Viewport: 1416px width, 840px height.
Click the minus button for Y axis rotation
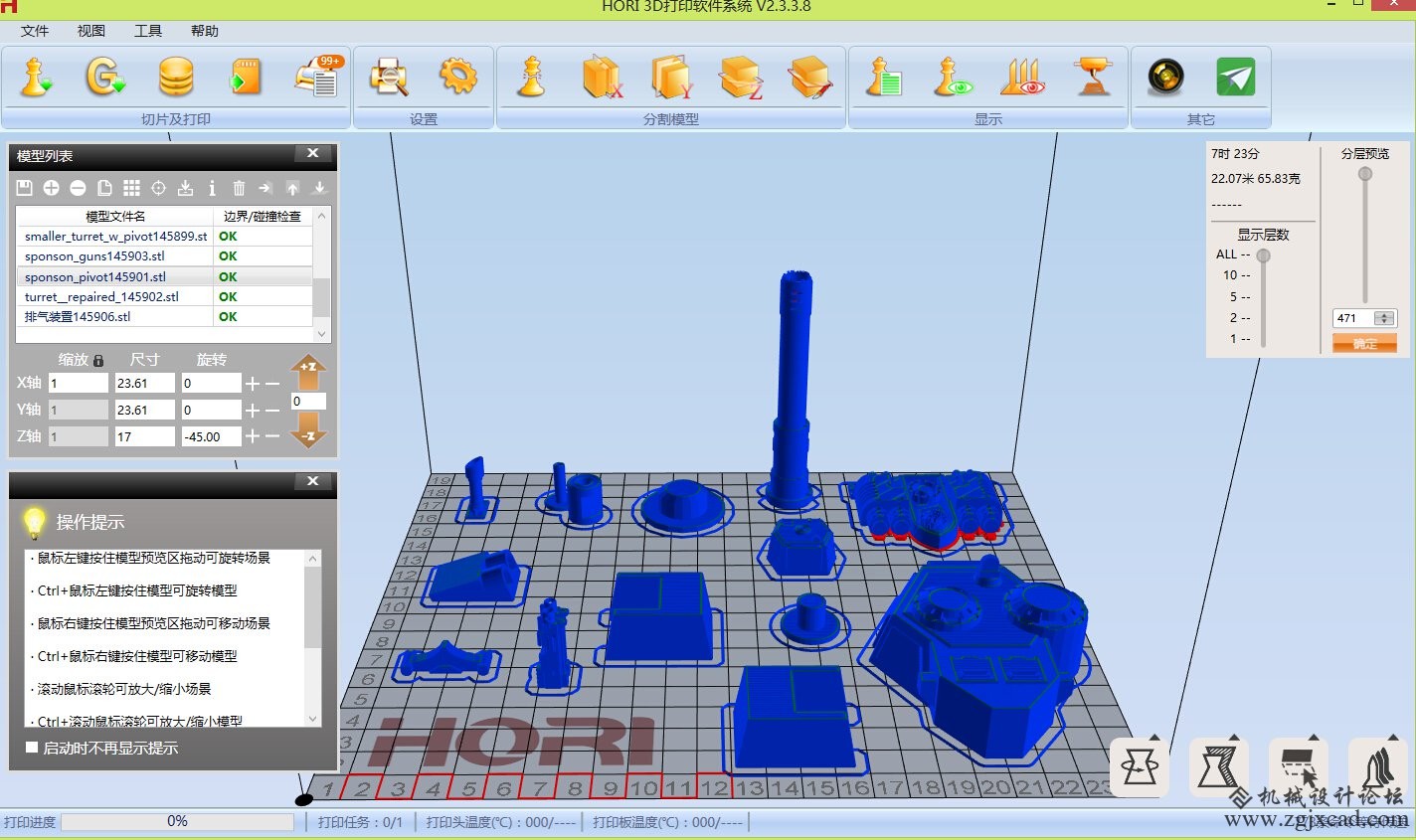pos(272,410)
